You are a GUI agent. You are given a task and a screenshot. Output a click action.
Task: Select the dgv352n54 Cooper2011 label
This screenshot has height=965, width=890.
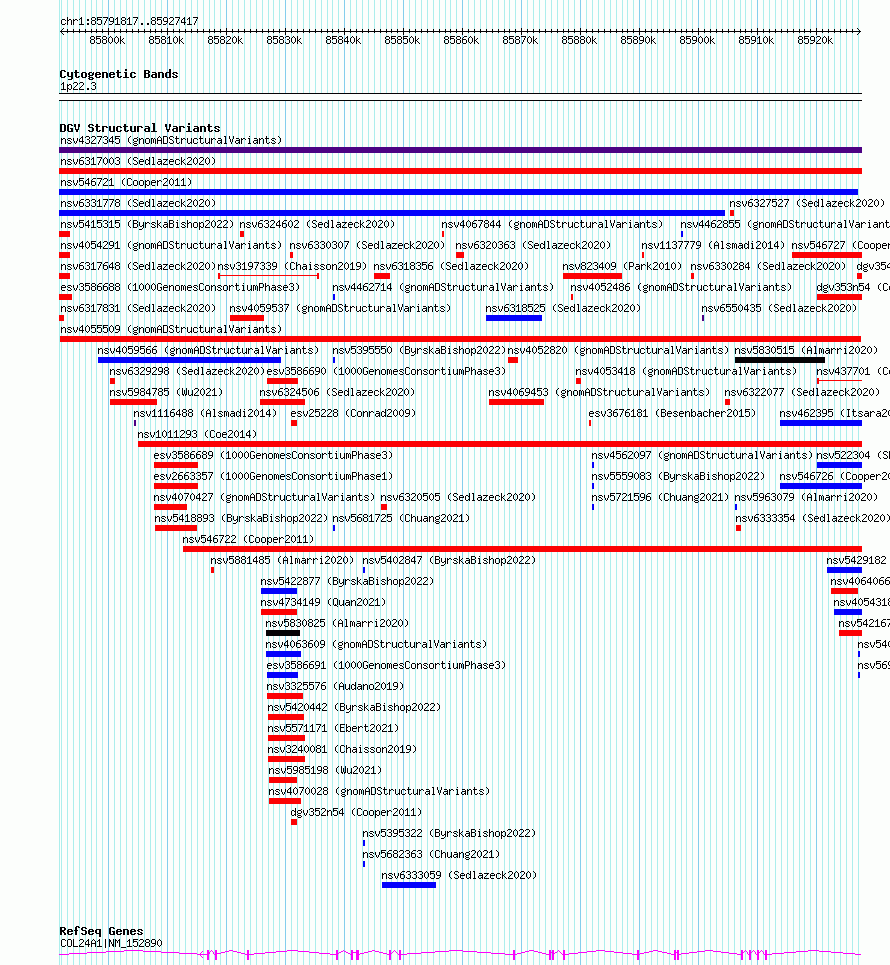click(356, 811)
